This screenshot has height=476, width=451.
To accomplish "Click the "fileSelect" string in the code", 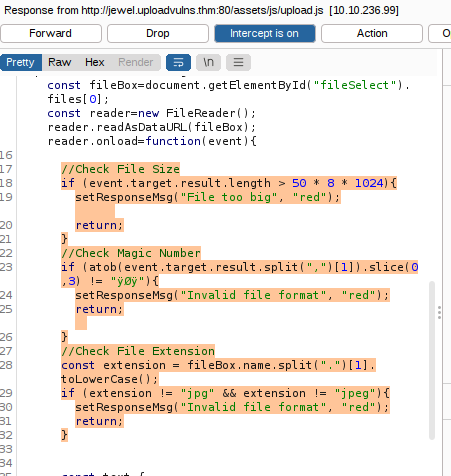I will pyautogui.click(x=355, y=85).
